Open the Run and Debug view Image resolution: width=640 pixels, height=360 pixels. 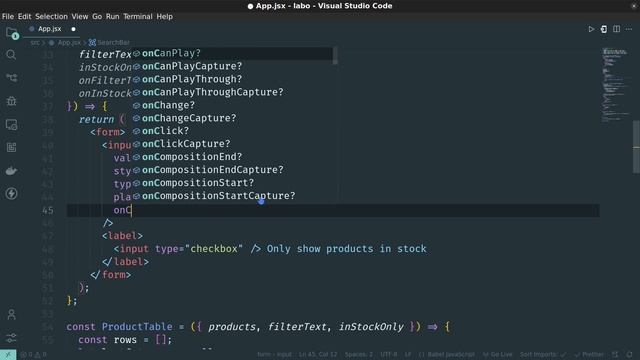point(11,101)
